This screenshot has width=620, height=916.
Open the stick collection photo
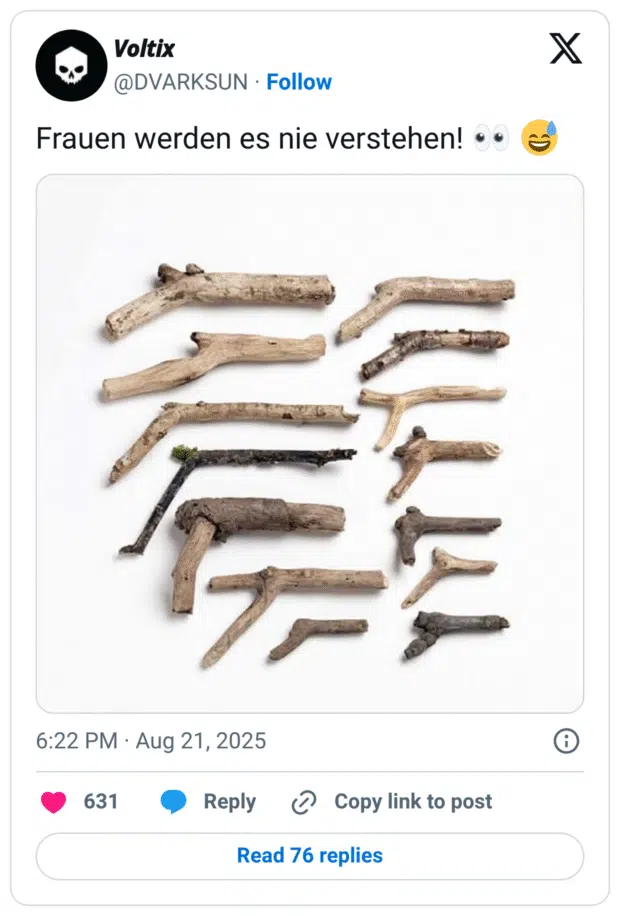pos(310,443)
